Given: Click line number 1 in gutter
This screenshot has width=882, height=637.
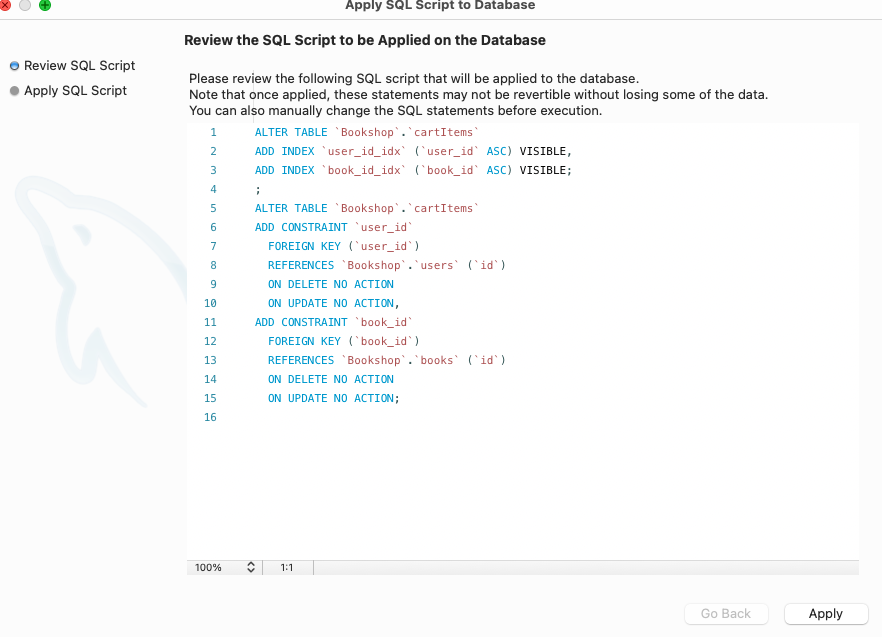Looking at the screenshot, I should [213, 132].
